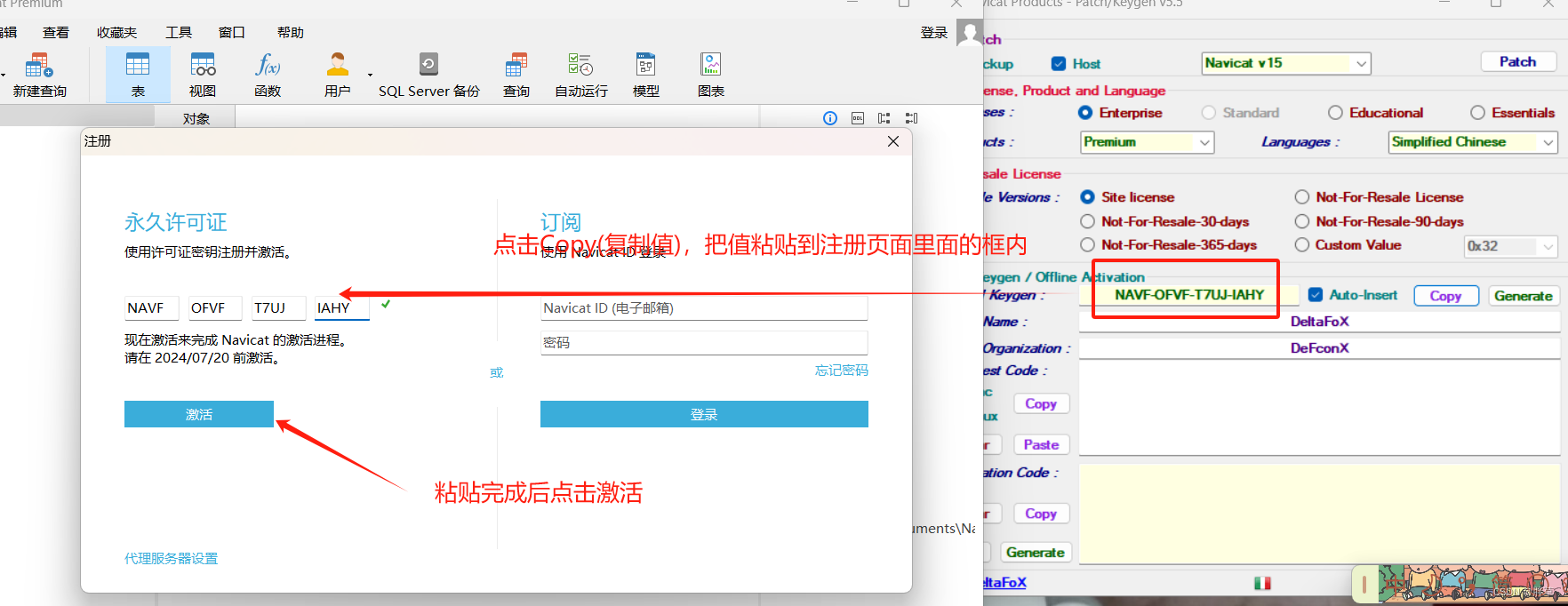Click the Copy button above Paste
Screen dimensions: 1568x606
pos(1041,403)
